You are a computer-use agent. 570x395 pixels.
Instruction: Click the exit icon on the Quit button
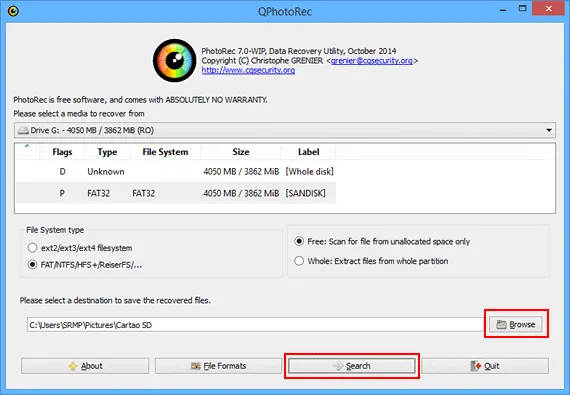[475, 366]
